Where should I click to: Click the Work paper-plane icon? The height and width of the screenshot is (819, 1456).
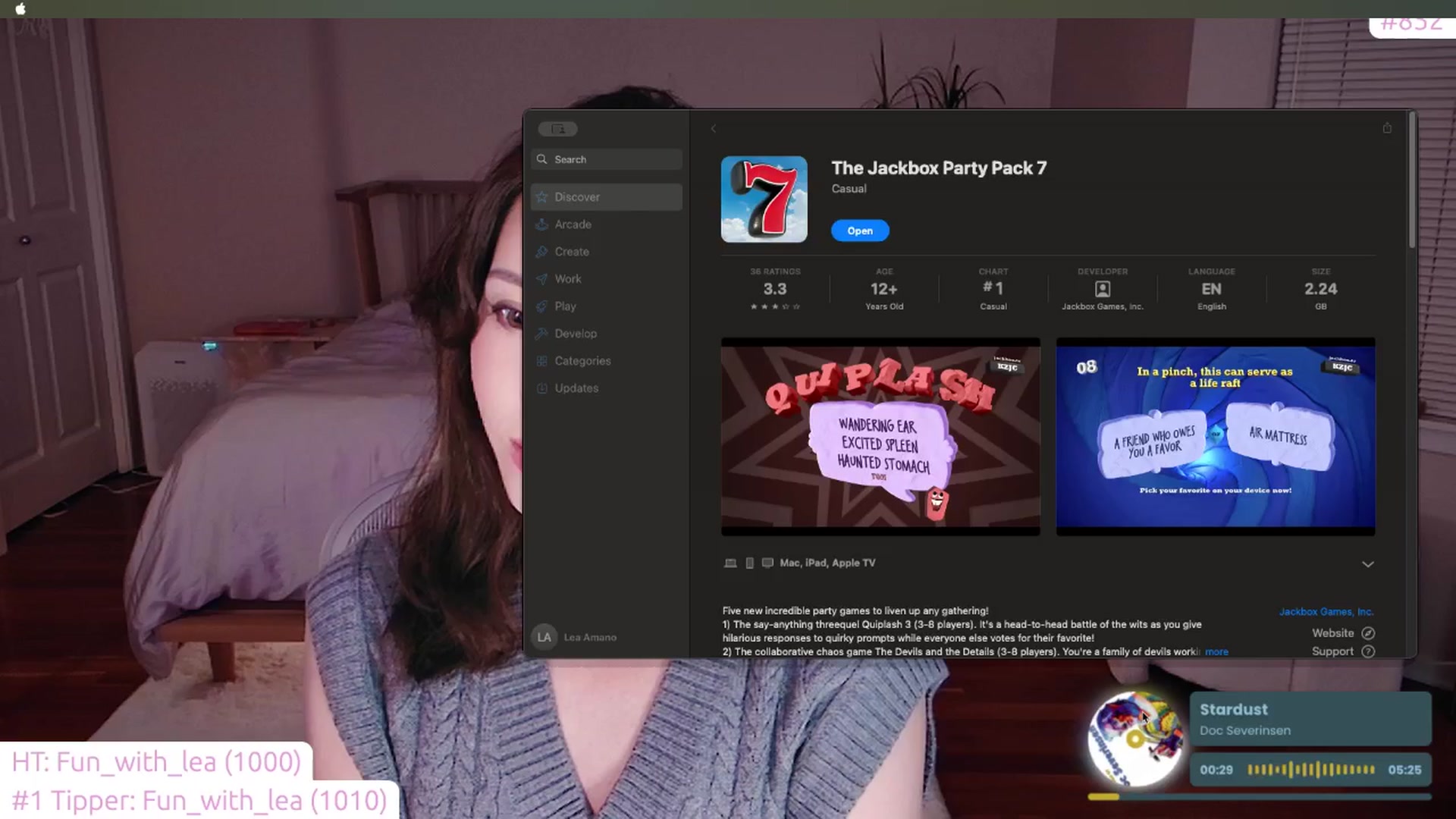tap(541, 279)
